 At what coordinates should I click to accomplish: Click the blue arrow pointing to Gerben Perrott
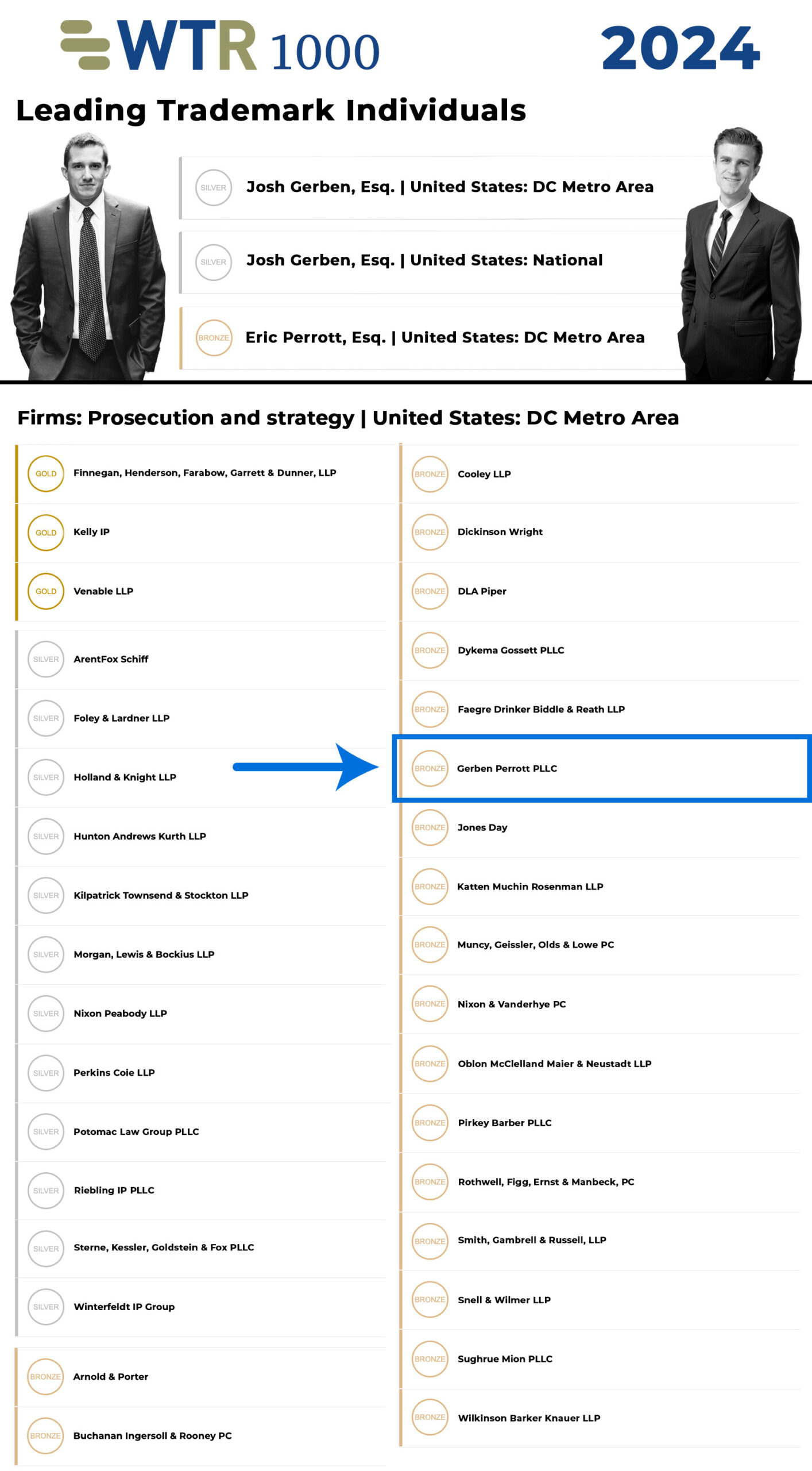point(304,767)
